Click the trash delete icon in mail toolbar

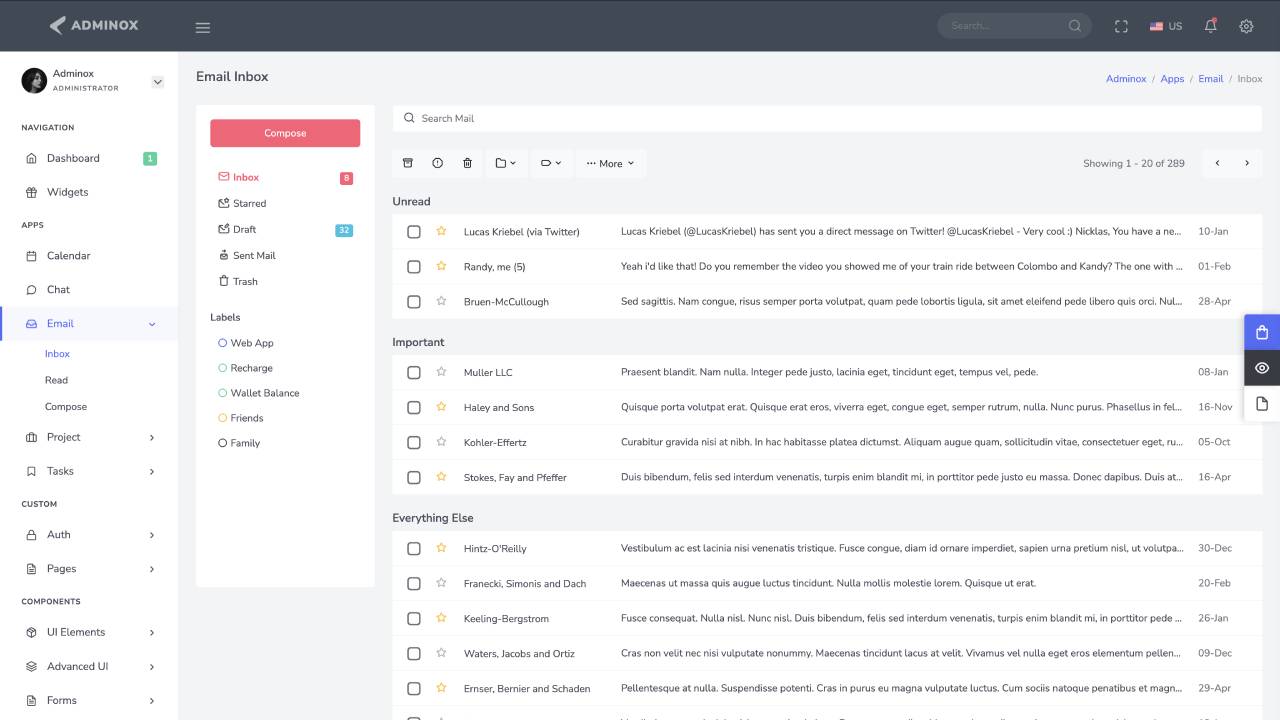click(467, 163)
